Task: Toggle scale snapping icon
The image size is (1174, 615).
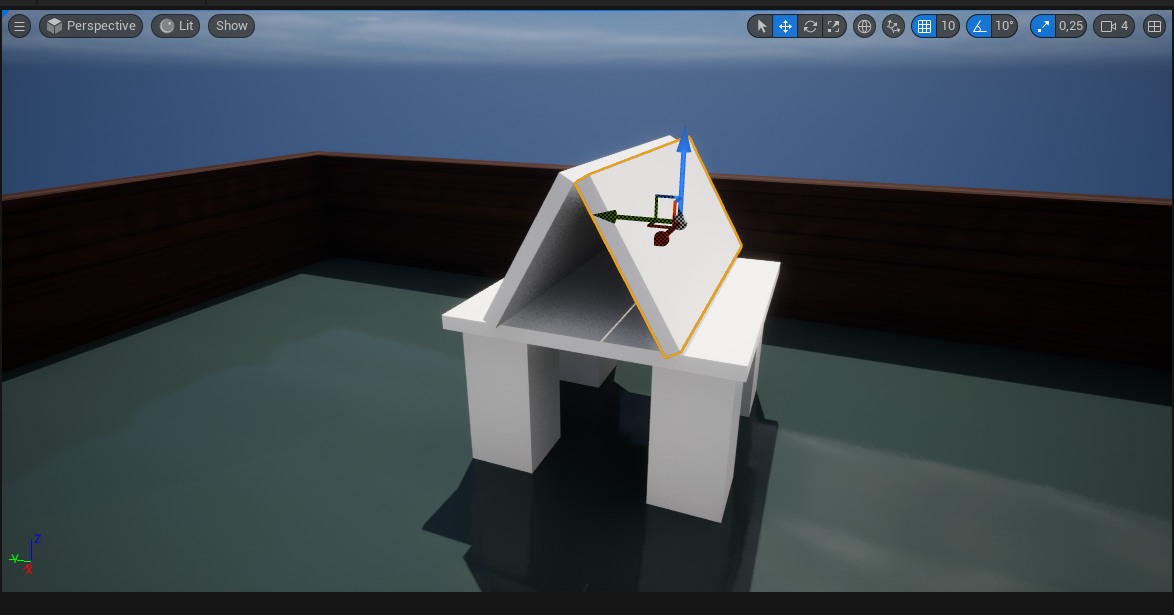Action: (x=1043, y=26)
